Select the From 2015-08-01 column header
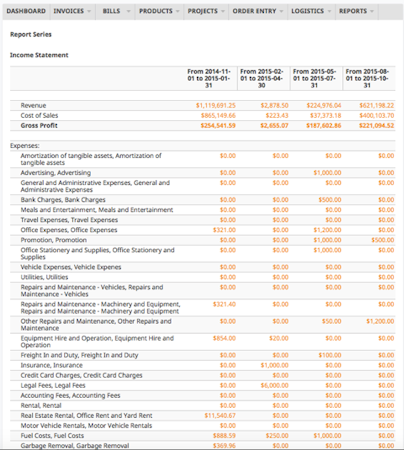 (367, 78)
